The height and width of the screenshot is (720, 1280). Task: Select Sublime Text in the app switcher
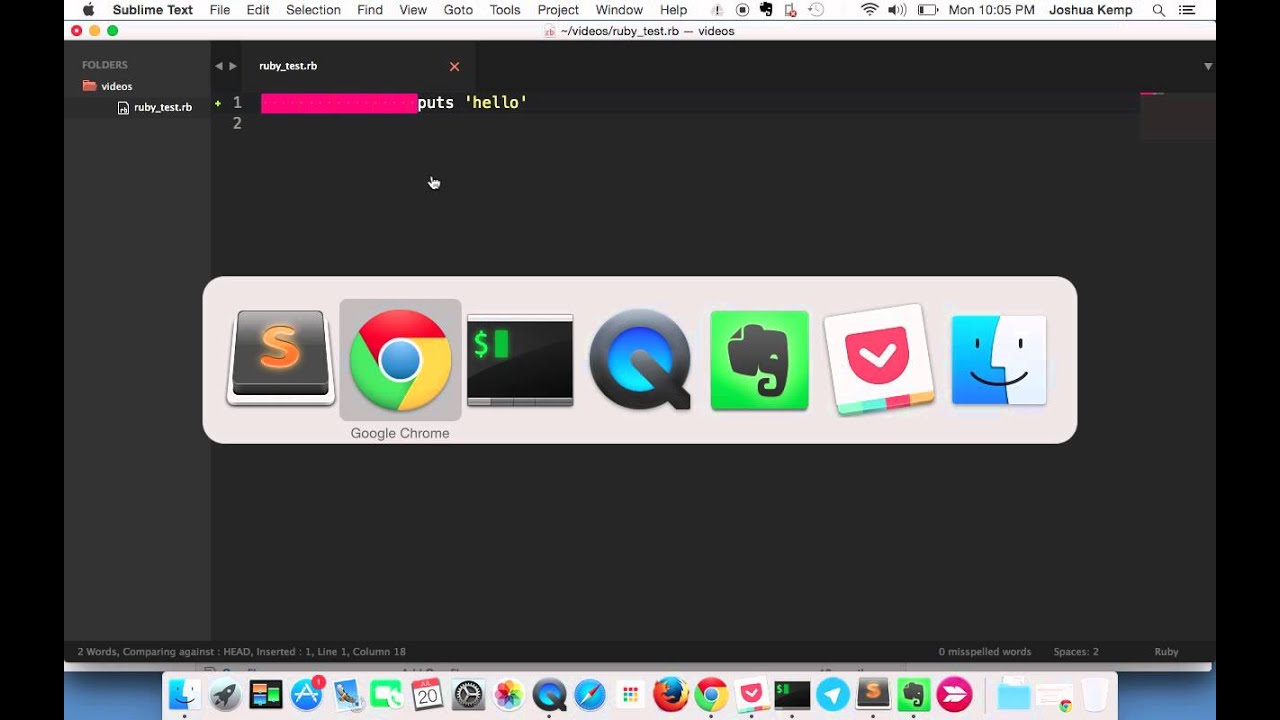(x=280, y=359)
